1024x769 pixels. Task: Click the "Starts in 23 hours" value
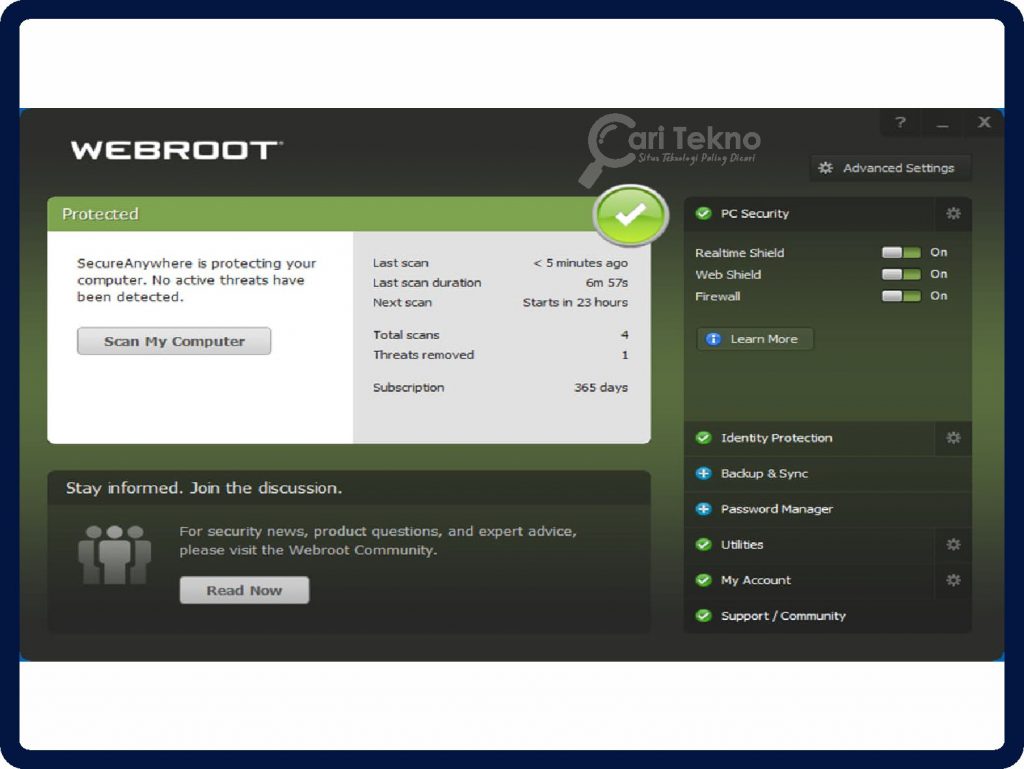pos(575,302)
